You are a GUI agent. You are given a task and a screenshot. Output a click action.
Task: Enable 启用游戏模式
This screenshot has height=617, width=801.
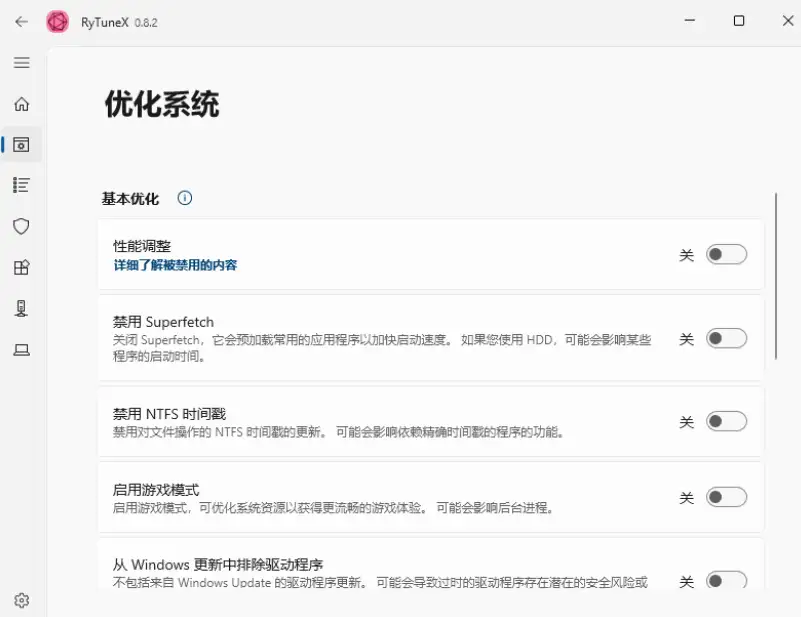coord(727,496)
